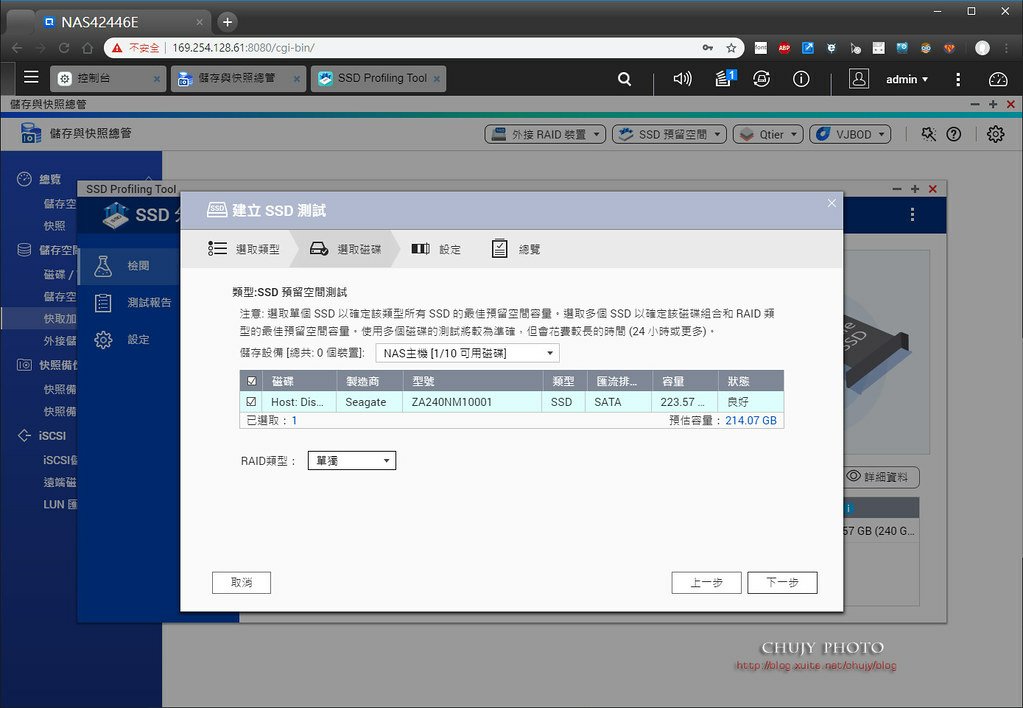The image size is (1023, 708).
Task: Click the saved password key icon
Action: click(x=708, y=48)
